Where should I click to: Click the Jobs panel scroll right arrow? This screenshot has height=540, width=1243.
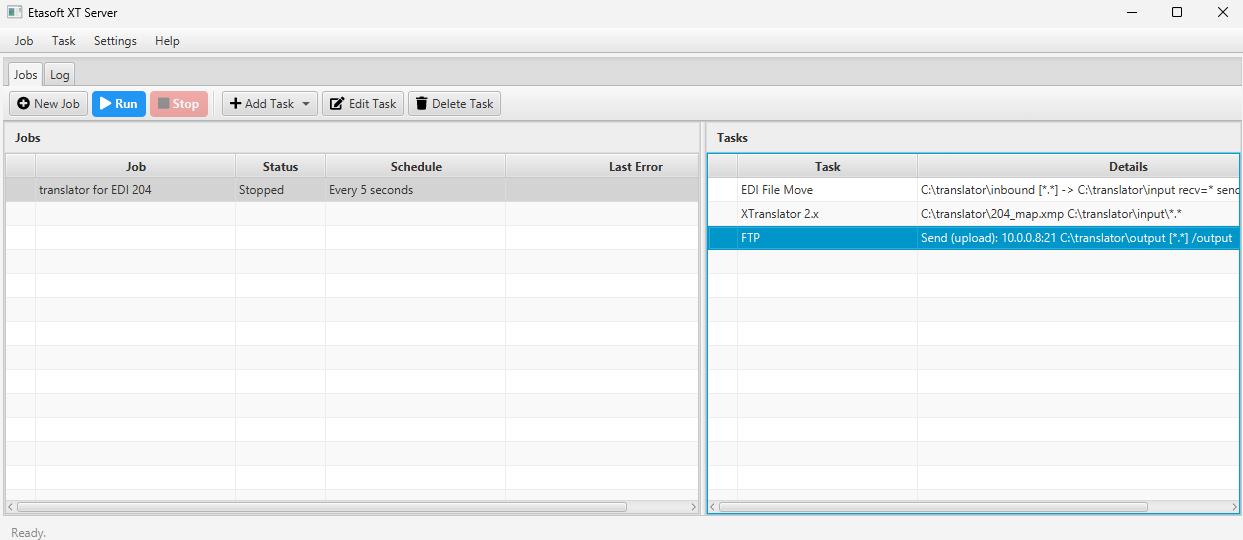point(693,507)
